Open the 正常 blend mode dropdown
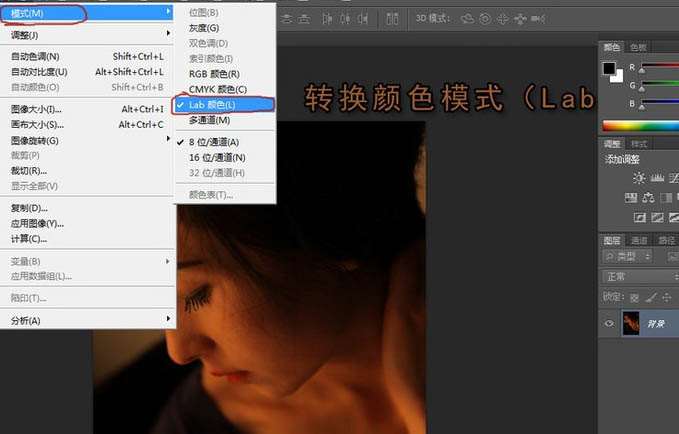Viewport: 679px width, 434px height. point(640,277)
